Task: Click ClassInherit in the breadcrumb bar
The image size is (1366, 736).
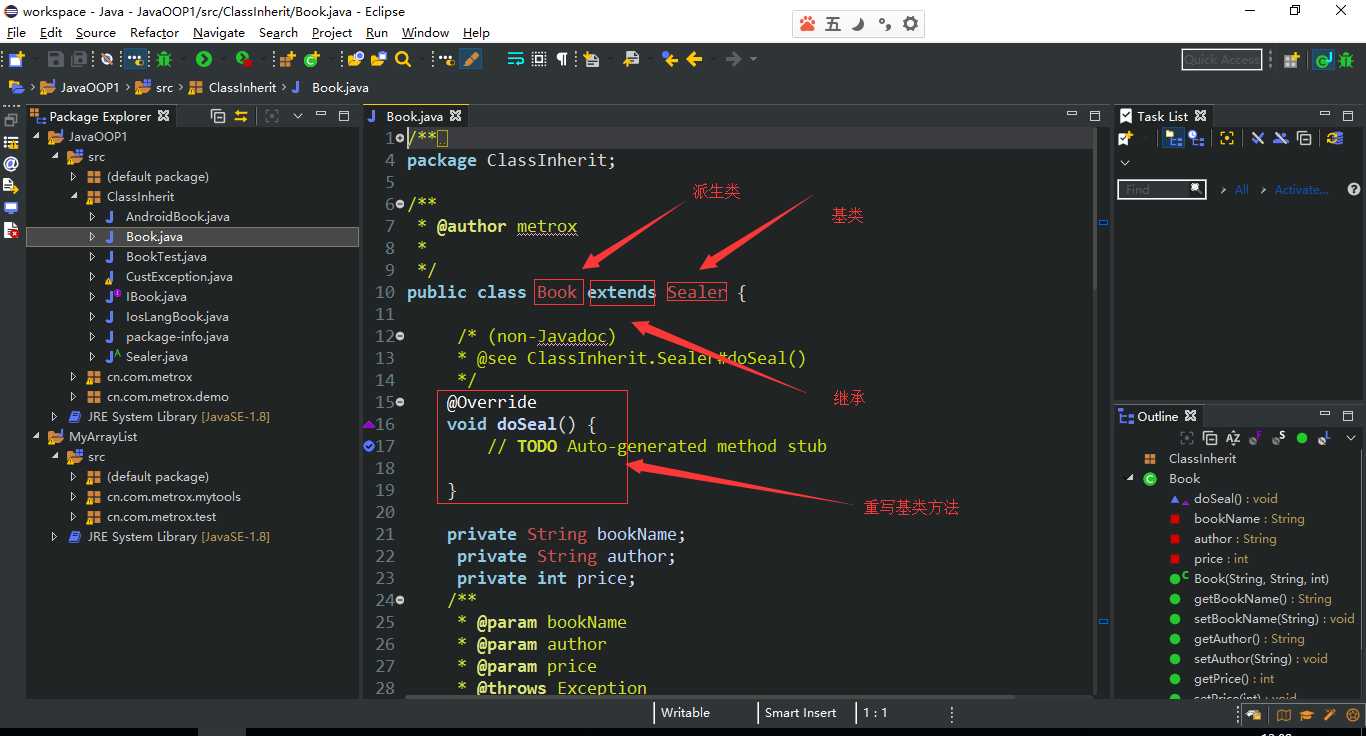Action: click(242, 87)
